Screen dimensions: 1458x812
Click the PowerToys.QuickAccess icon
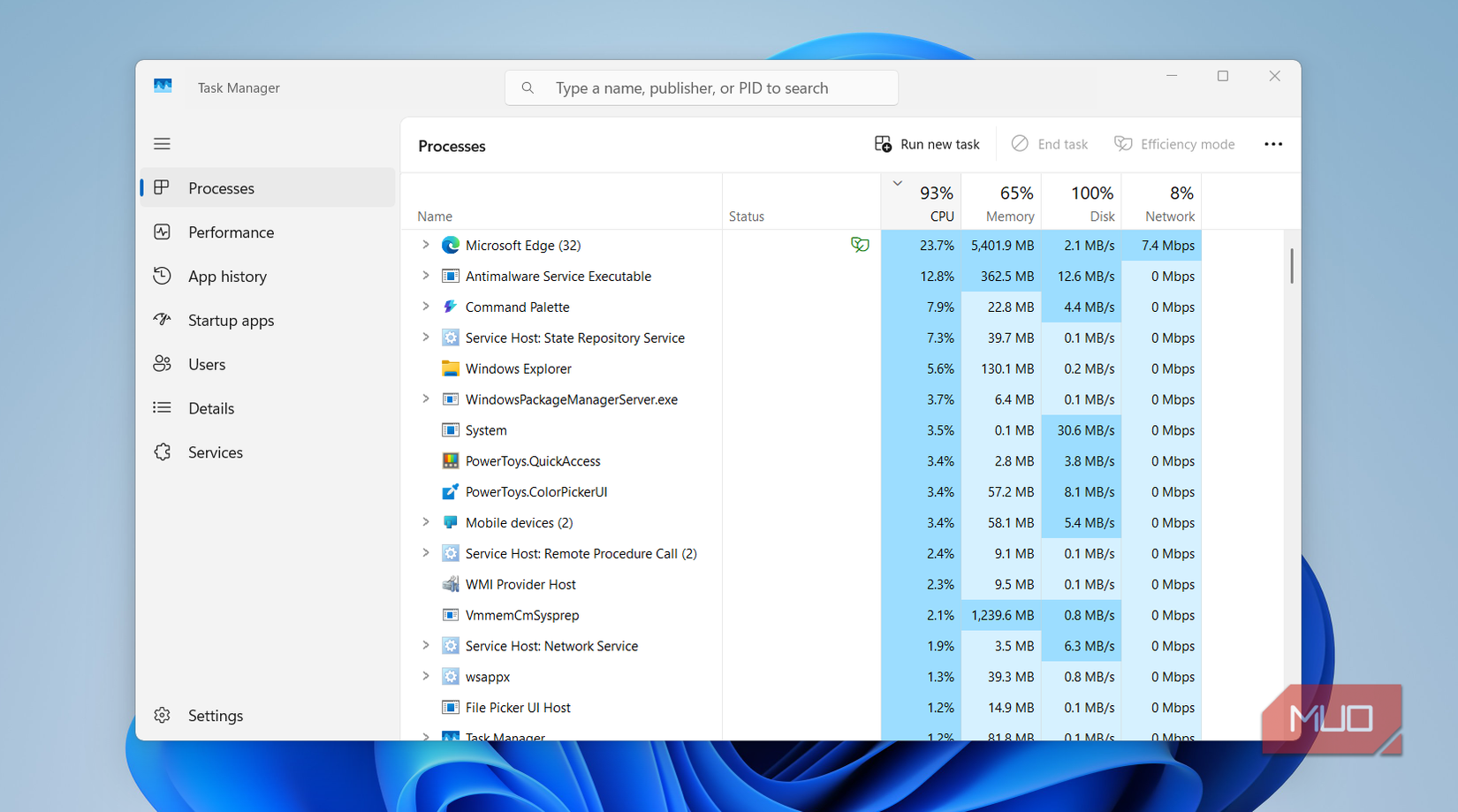pos(451,461)
